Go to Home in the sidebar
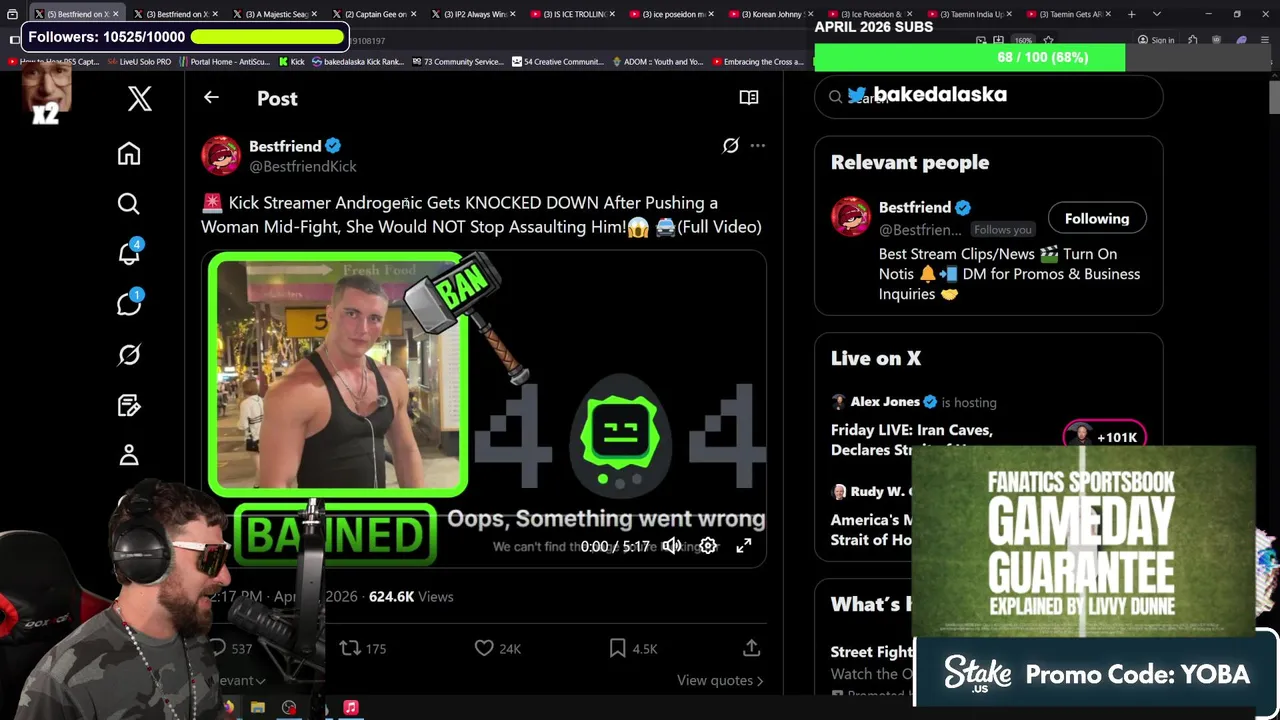Viewport: 1280px width, 720px height. 129,153
